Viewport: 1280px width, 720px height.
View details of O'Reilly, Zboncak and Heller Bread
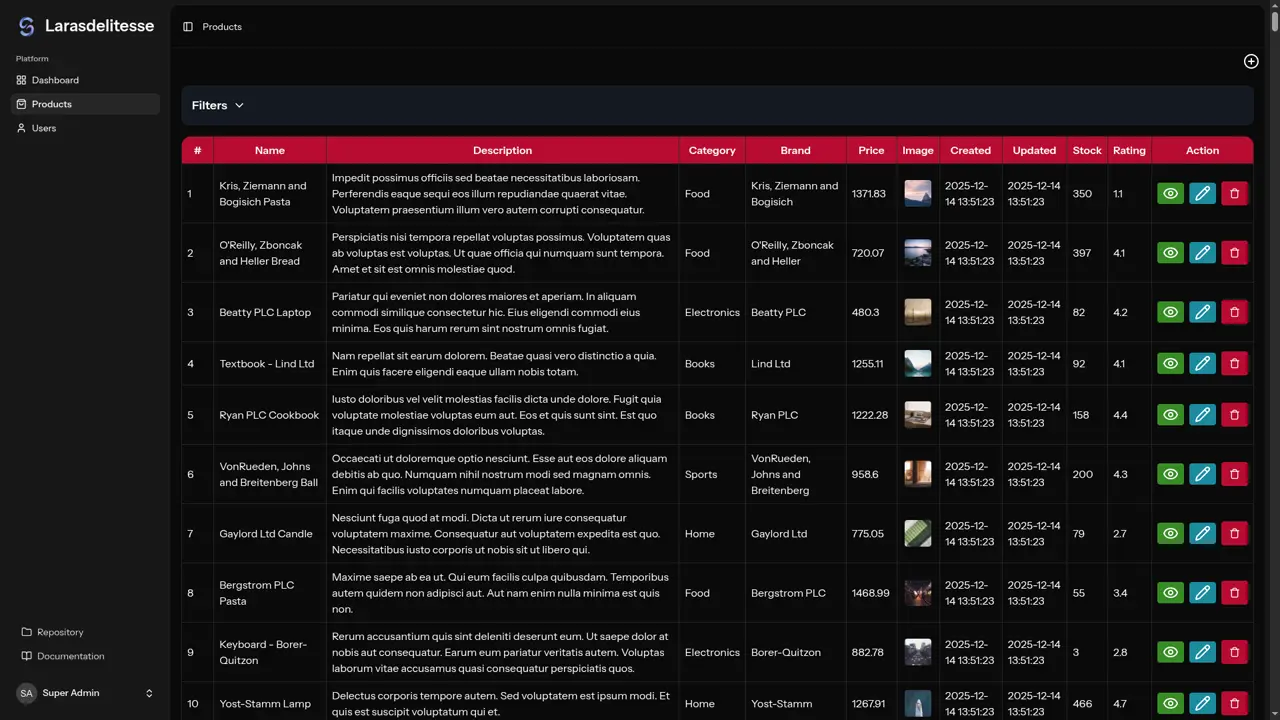tap(1170, 253)
